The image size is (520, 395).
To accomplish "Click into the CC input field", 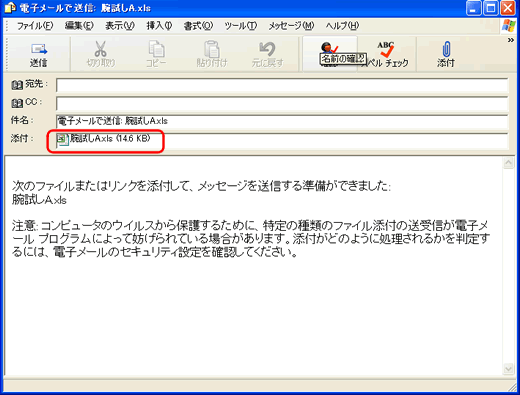I will pyautogui.click(x=282, y=104).
